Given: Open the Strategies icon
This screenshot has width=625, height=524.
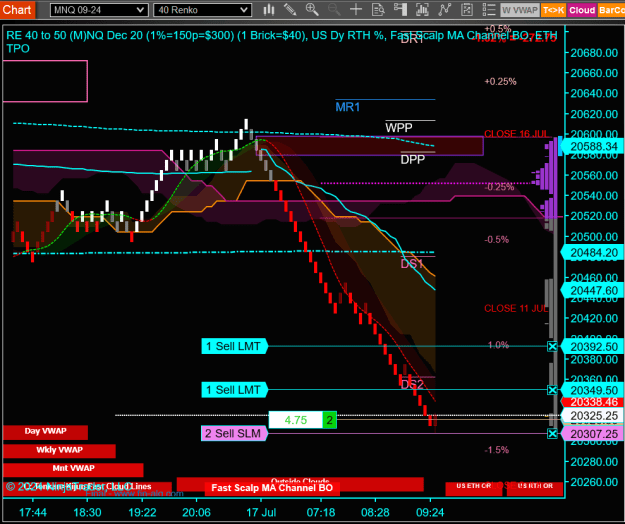Looking at the screenshot, I should pyautogui.click(x=467, y=10).
